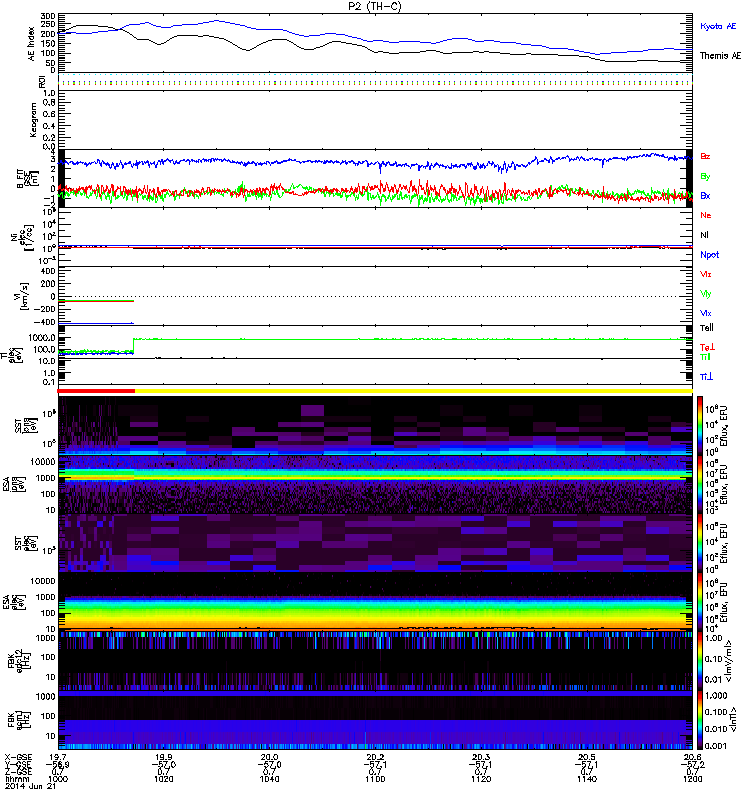Screen dimensions: 750x800
Task: Select the red "Ne" density legend label
Action: 706,215
